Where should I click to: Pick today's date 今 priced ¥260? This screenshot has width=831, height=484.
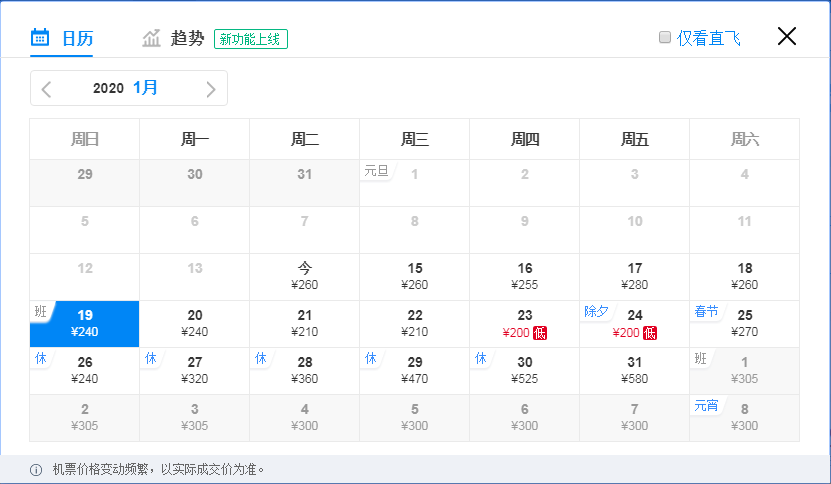point(305,277)
